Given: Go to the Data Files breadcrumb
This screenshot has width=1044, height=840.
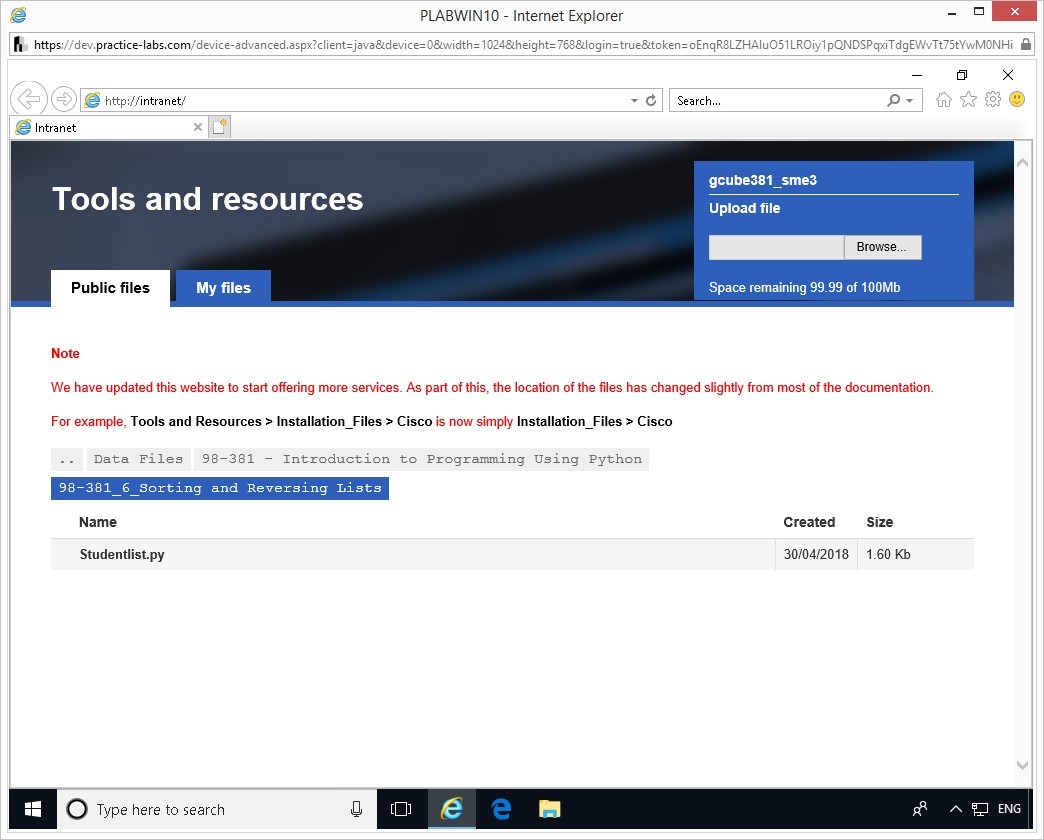Looking at the screenshot, I should 138,459.
